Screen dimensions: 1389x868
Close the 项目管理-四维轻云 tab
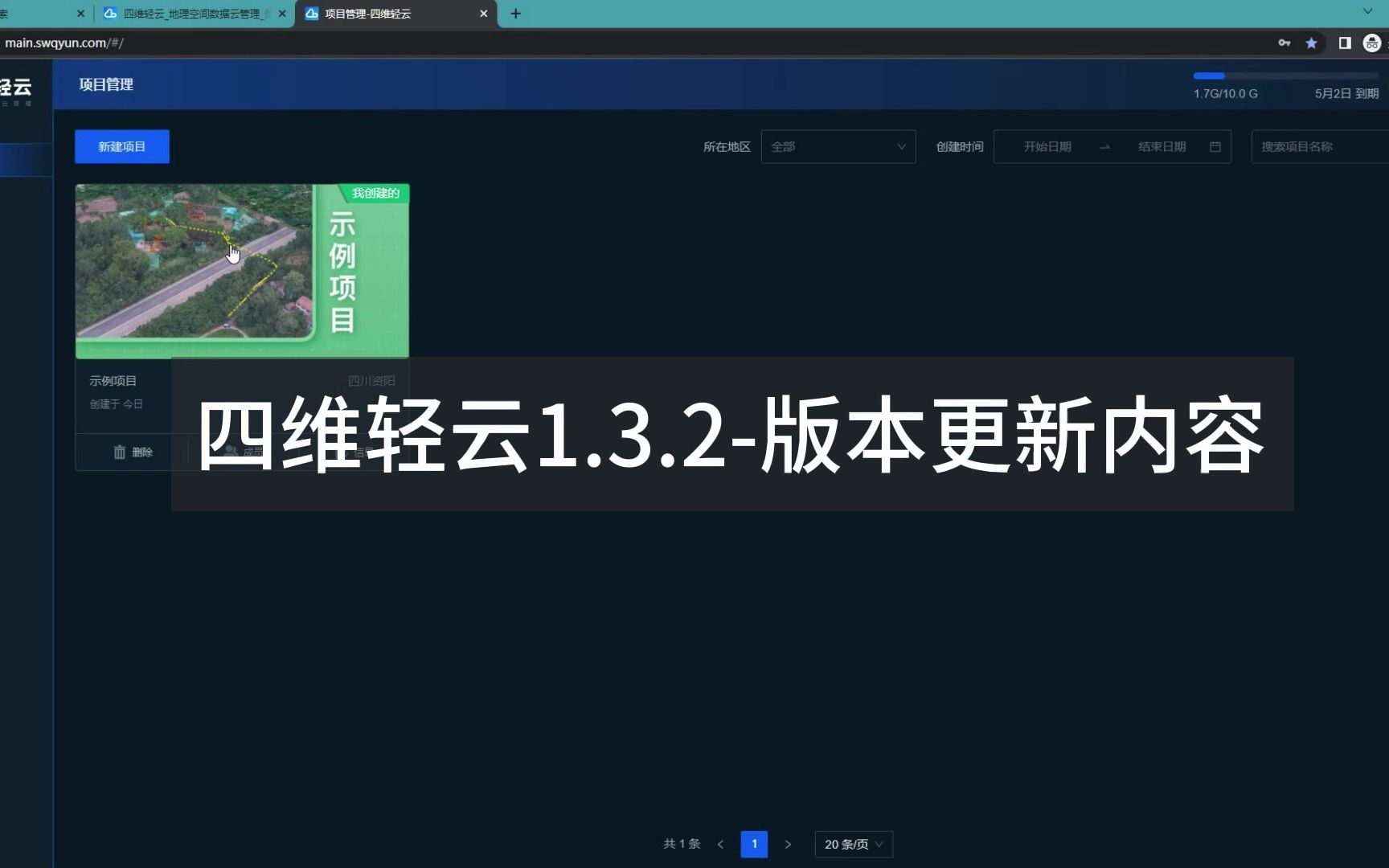point(484,14)
